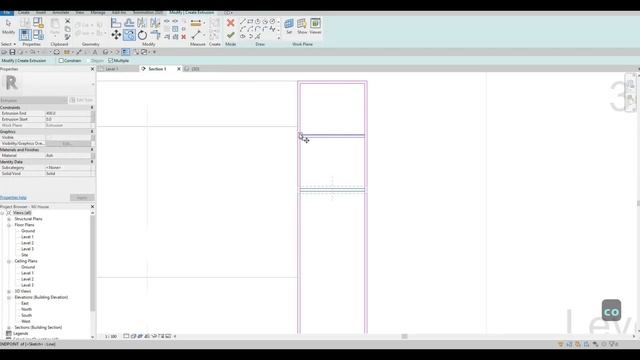640x360 pixels.
Task: Select the Rotate tool
Action: pyautogui.click(x=142, y=35)
